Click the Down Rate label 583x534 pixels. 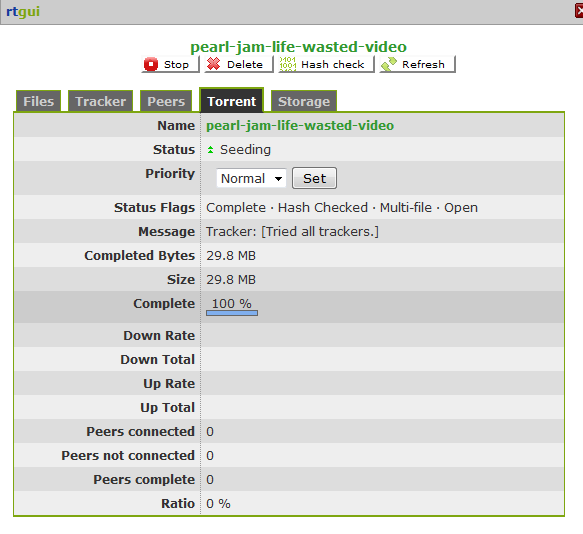pos(159,335)
